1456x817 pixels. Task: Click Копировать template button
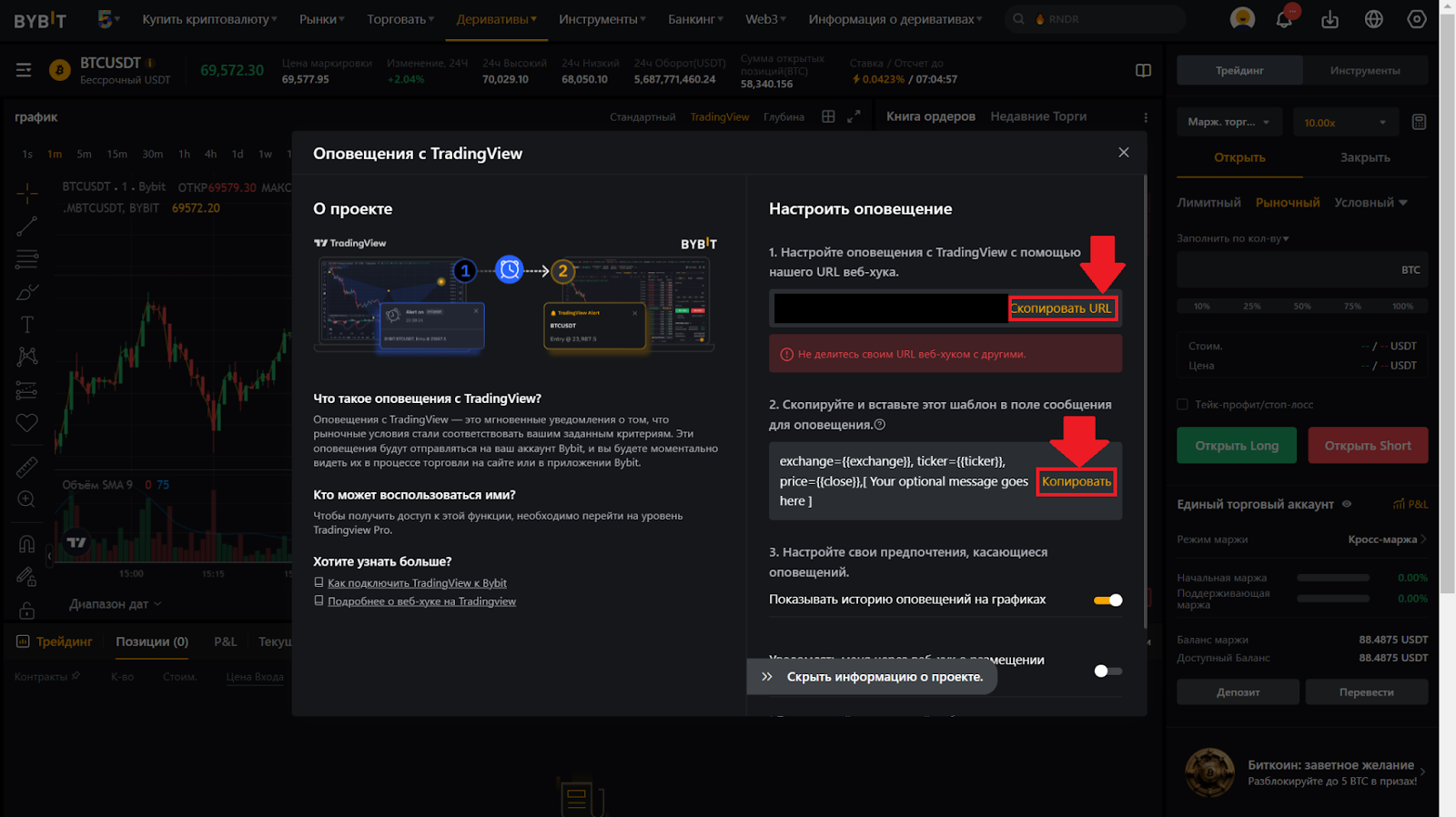pos(1077,481)
